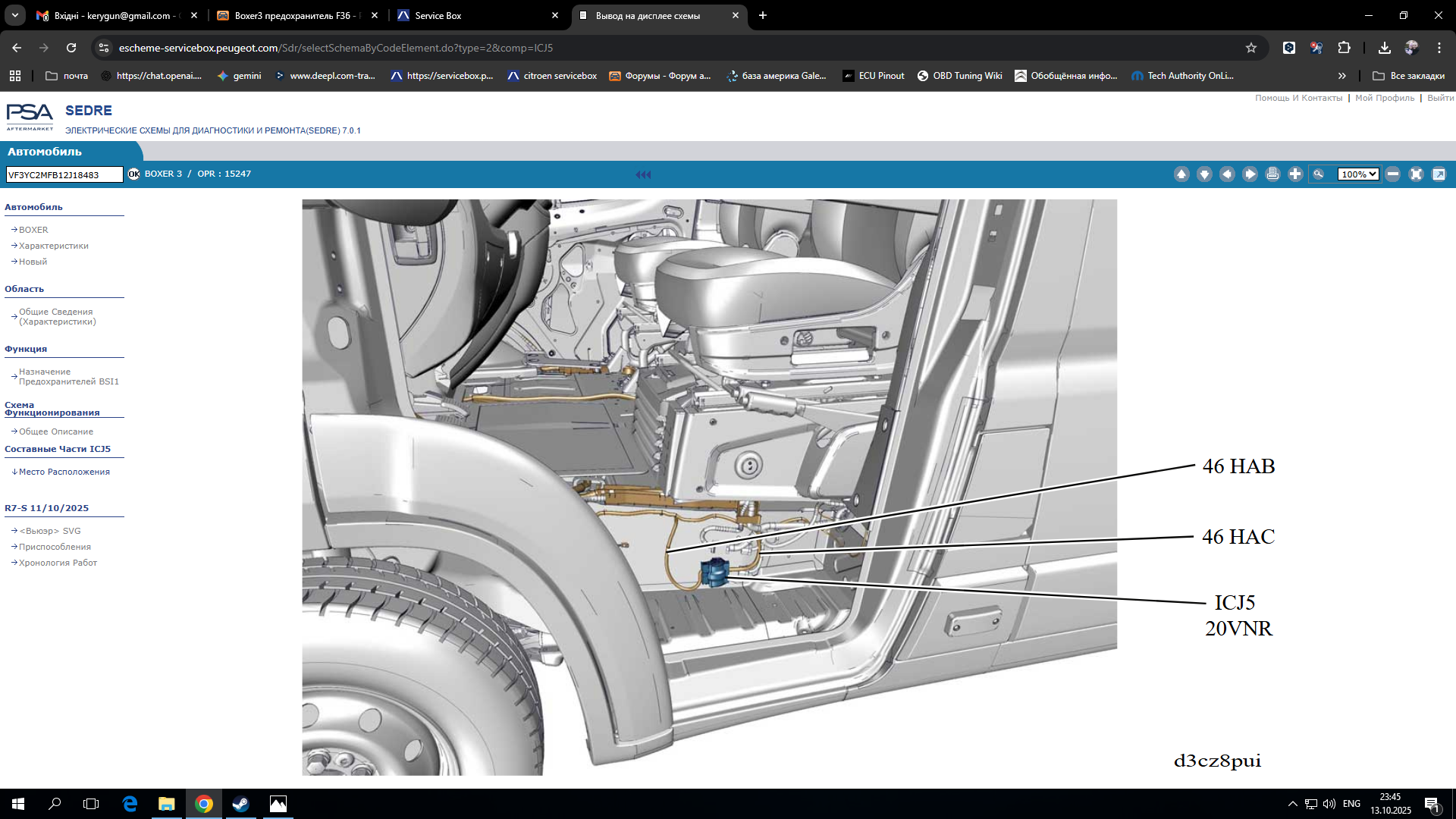Click the pan right arrow icon
Viewport: 1456px width, 819px height.
tap(1250, 174)
